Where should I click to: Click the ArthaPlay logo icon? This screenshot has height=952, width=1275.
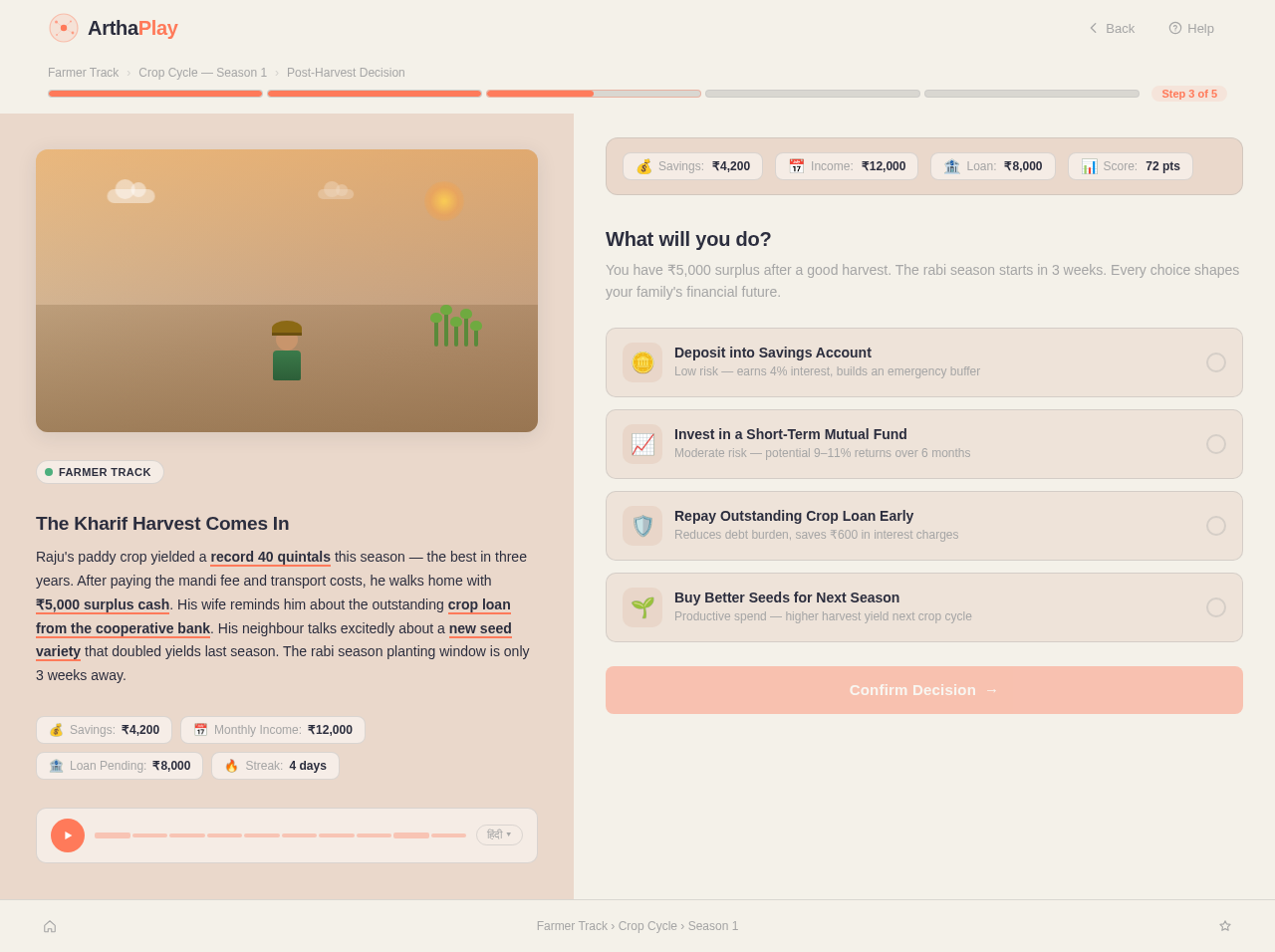(x=62, y=27)
